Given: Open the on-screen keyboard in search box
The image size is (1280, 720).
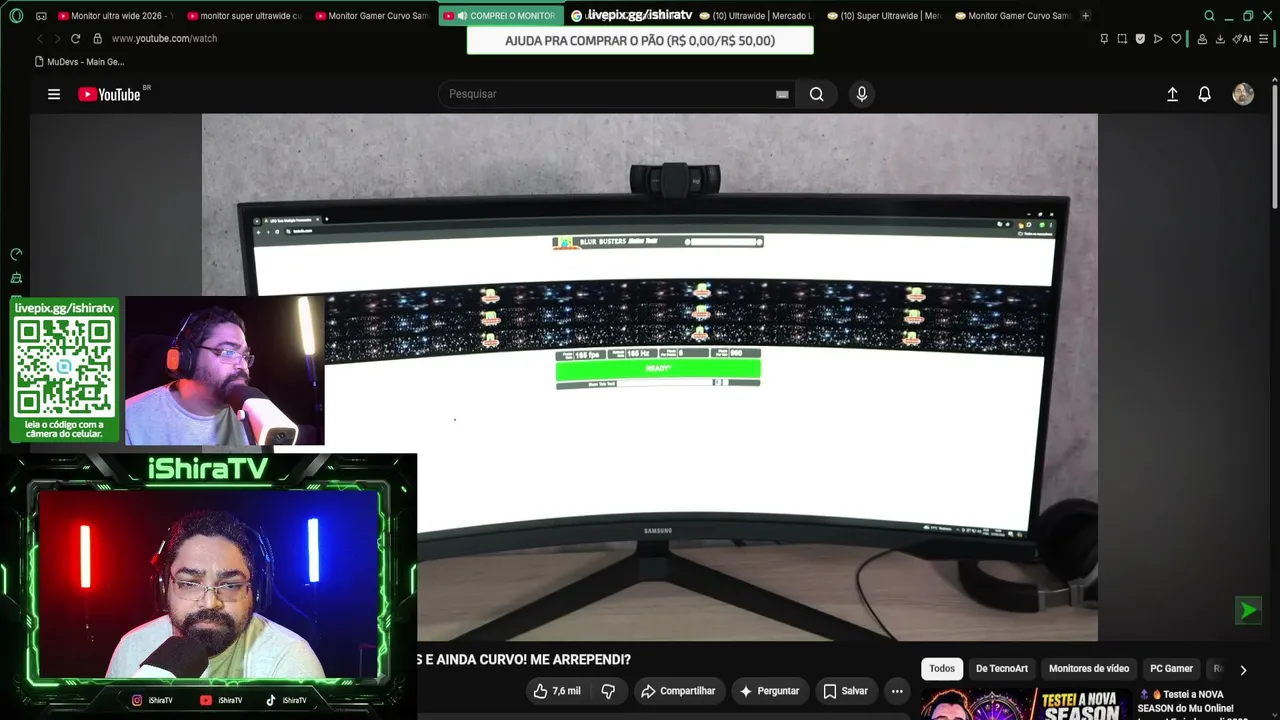Looking at the screenshot, I should tap(782, 94).
